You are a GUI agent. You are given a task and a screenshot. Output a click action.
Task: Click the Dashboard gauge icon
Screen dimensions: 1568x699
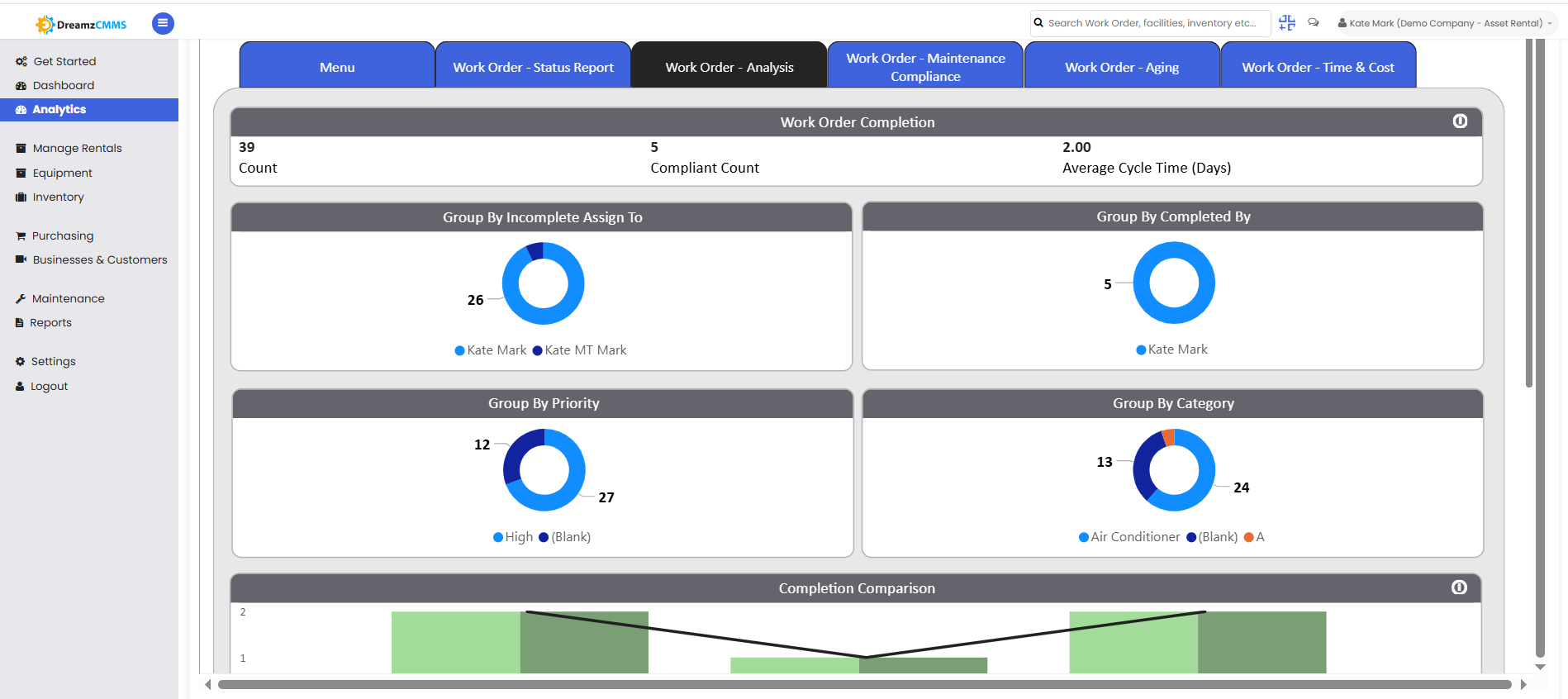(21, 85)
